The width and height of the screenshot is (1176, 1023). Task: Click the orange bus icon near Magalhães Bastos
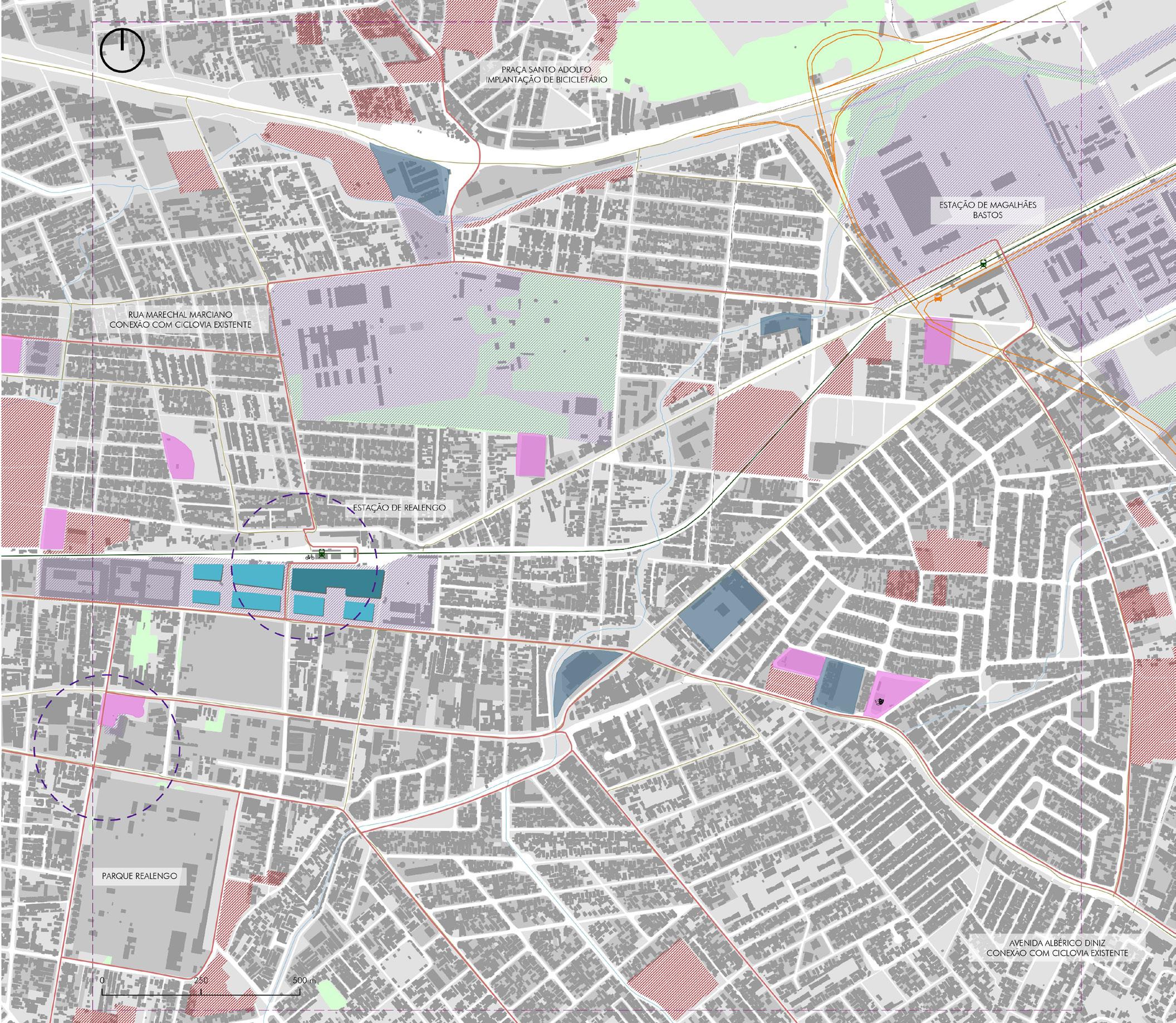938,297
